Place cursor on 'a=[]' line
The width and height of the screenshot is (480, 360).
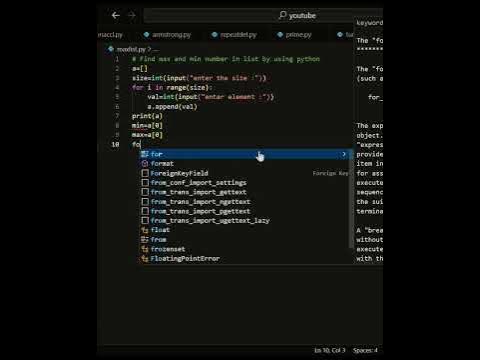click(140, 69)
